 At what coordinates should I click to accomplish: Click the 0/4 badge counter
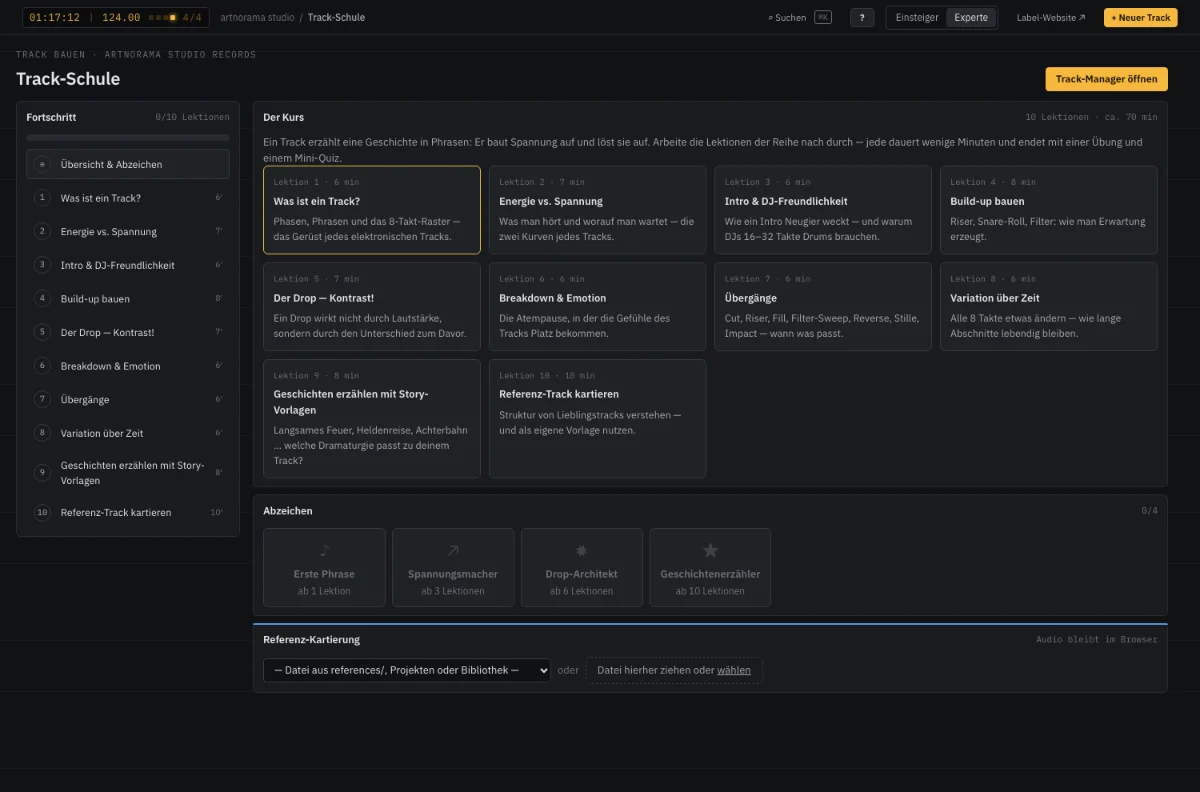tap(1149, 511)
